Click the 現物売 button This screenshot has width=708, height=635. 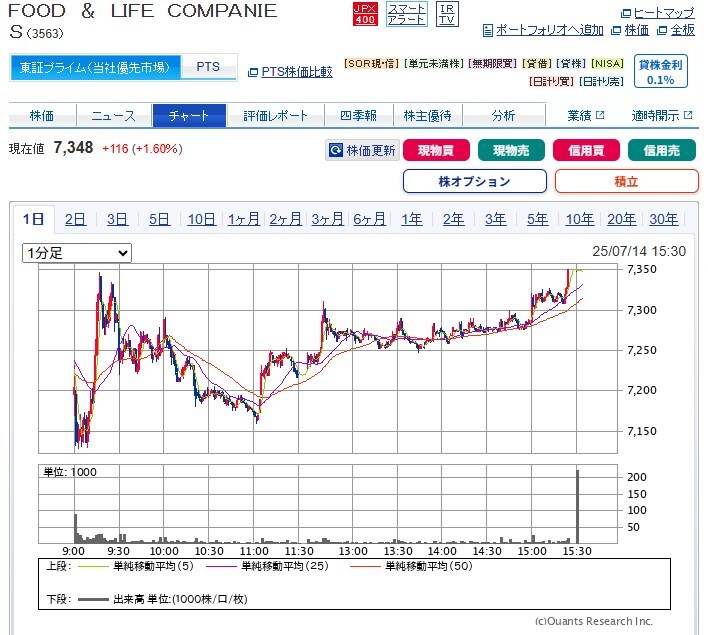click(x=511, y=150)
